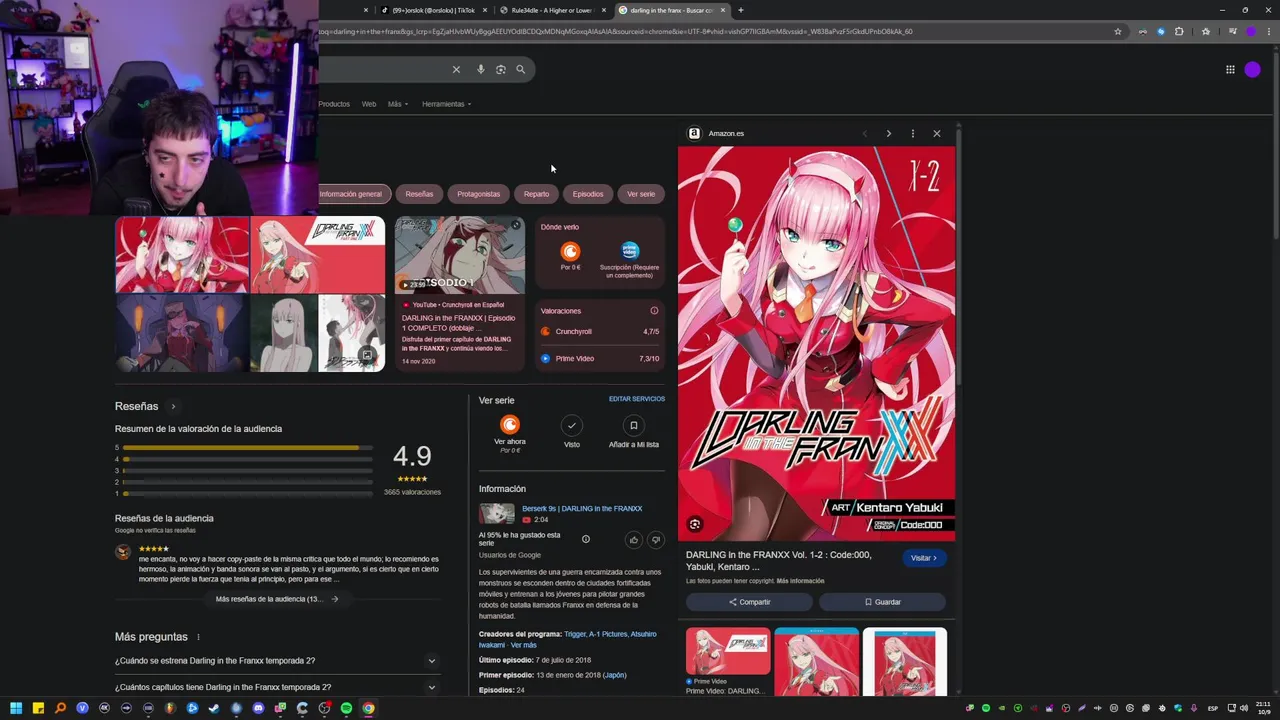The height and width of the screenshot is (720, 1280).
Task: Click the Más información copyright link
Action: pyautogui.click(x=800, y=581)
